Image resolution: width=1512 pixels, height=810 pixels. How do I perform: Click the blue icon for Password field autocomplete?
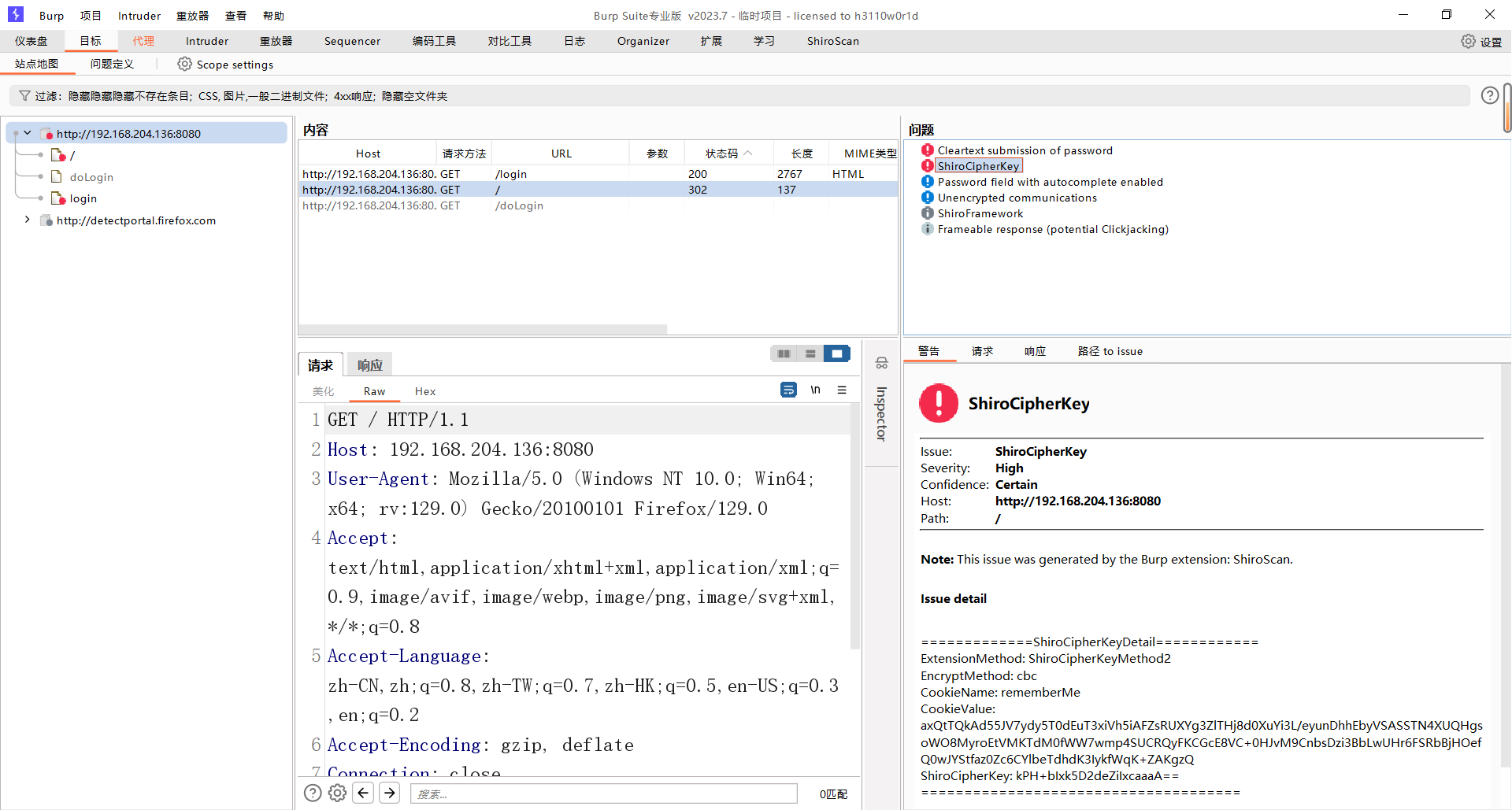point(928,182)
